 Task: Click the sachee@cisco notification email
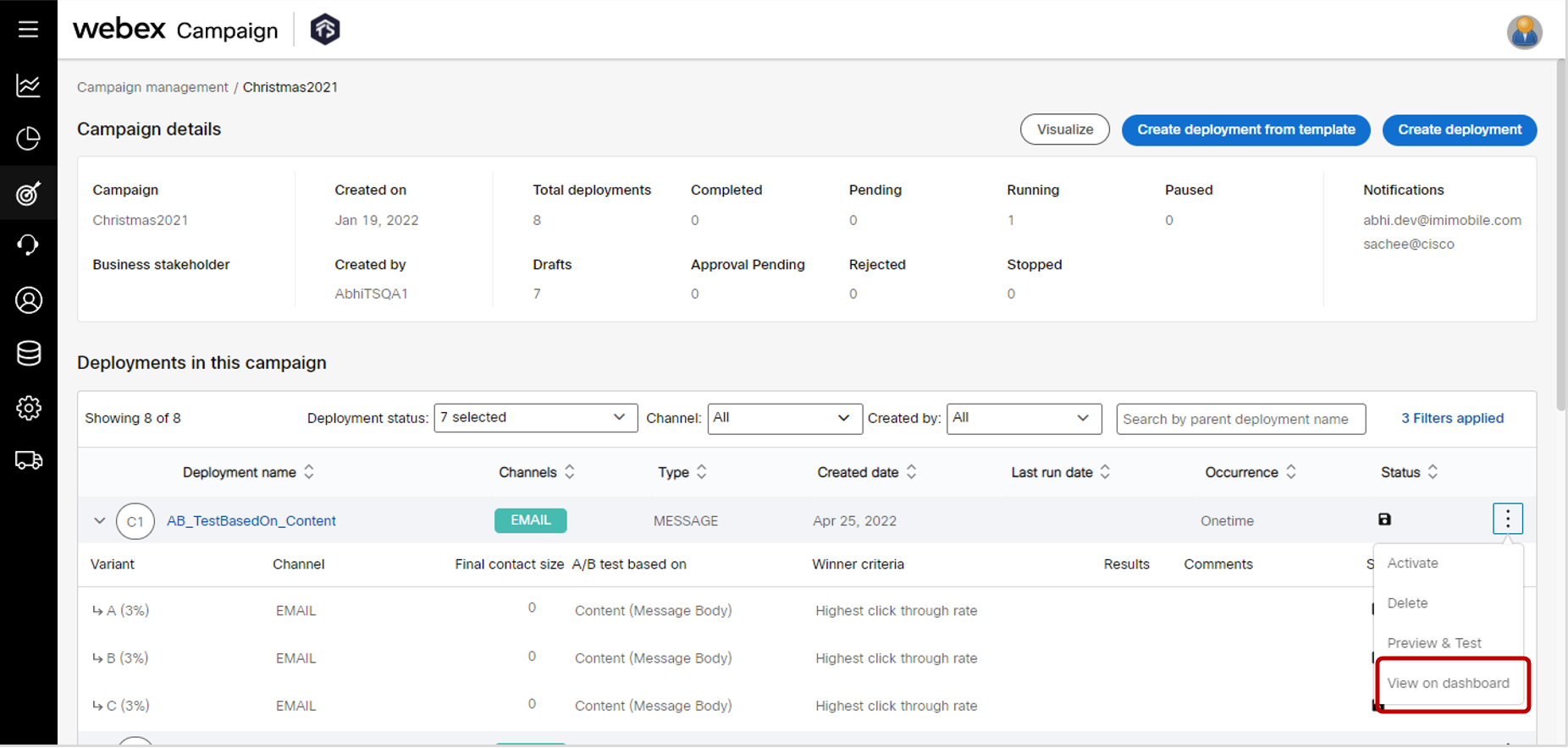coord(1408,244)
